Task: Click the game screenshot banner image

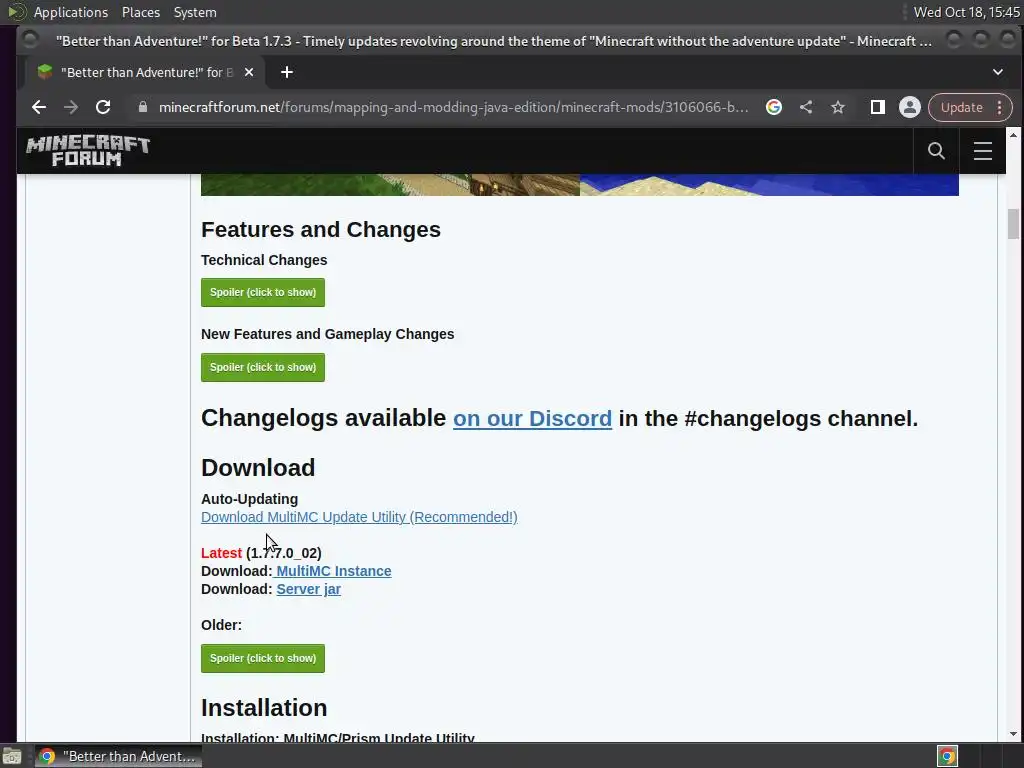Action: tap(579, 185)
